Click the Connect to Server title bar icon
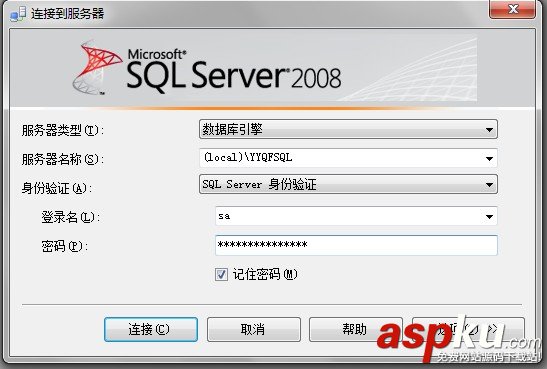 18,14
